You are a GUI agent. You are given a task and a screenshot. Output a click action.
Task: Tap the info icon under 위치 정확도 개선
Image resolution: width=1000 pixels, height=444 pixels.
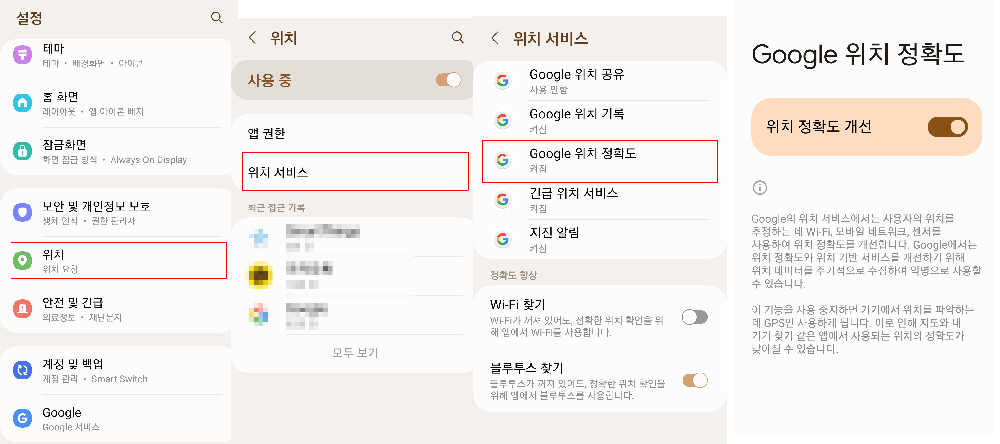tap(760, 188)
